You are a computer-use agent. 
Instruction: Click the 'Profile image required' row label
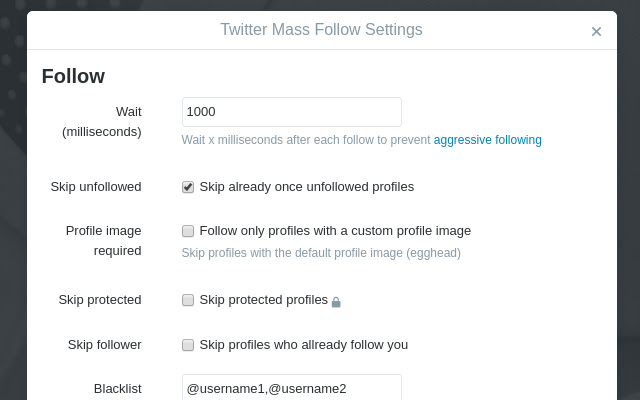click(103, 240)
